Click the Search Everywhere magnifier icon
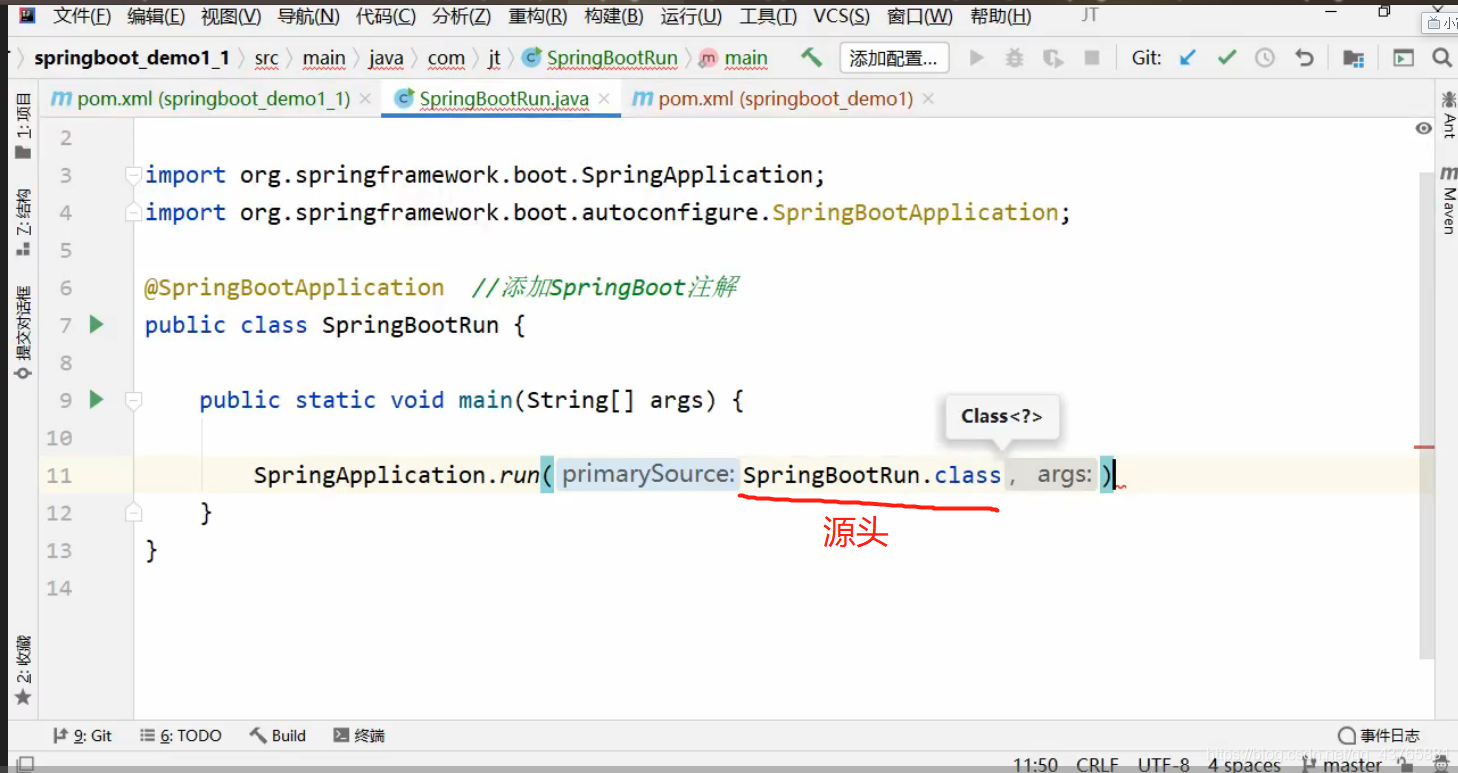The image size is (1458, 773). pos(1442,58)
